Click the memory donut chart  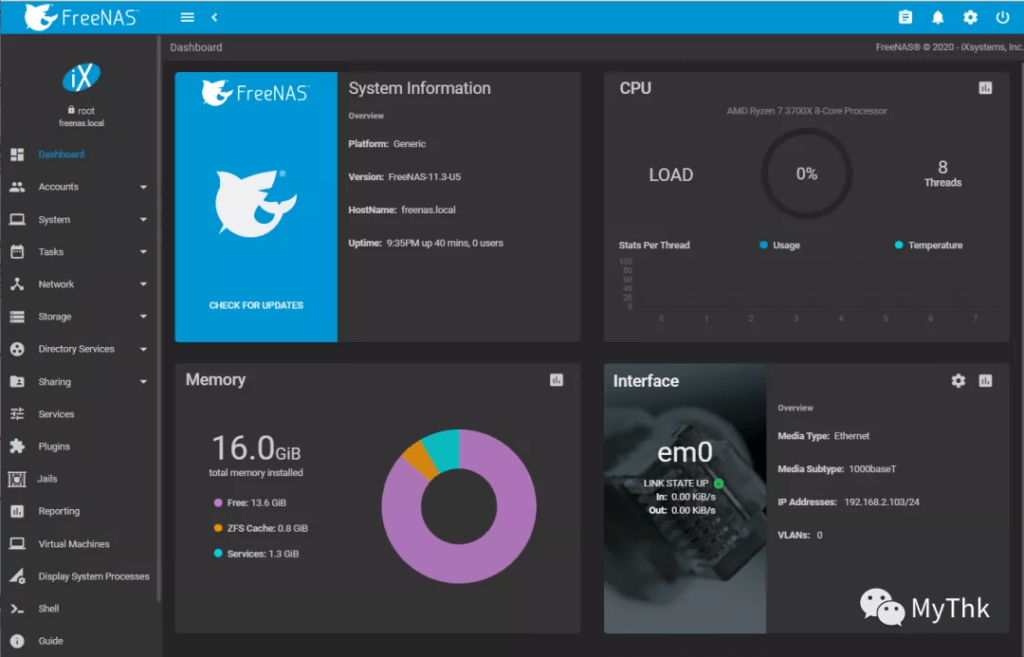click(x=458, y=506)
